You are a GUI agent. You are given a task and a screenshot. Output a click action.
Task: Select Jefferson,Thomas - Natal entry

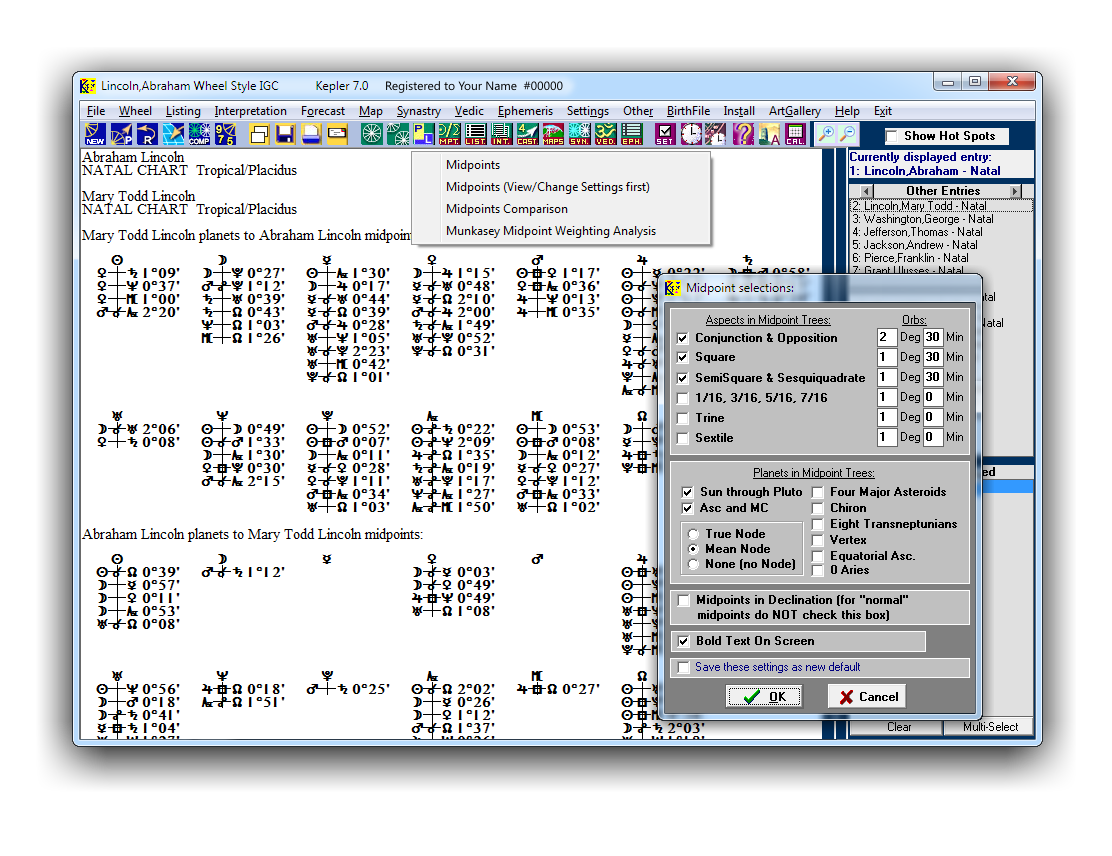pos(940,232)
